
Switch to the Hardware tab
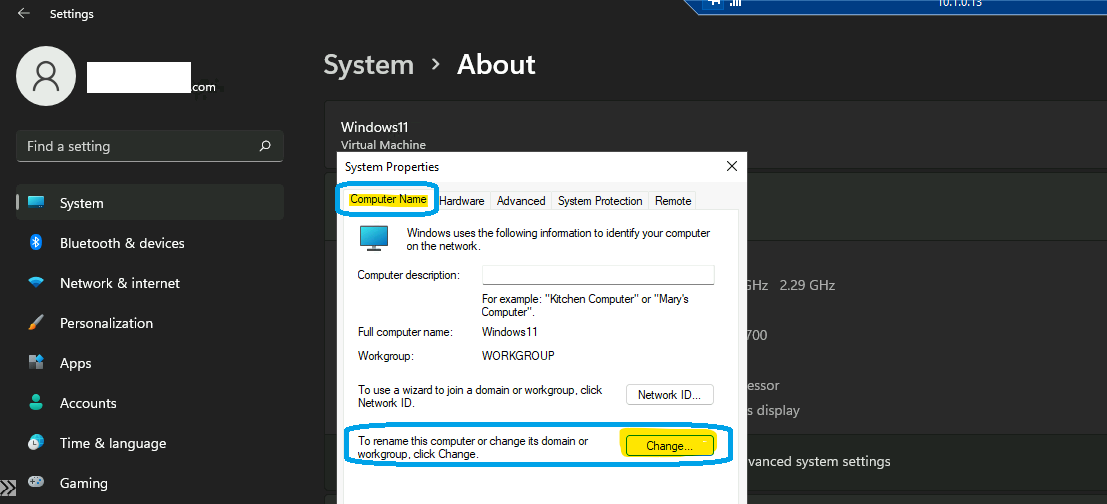(x=462, y=201)
